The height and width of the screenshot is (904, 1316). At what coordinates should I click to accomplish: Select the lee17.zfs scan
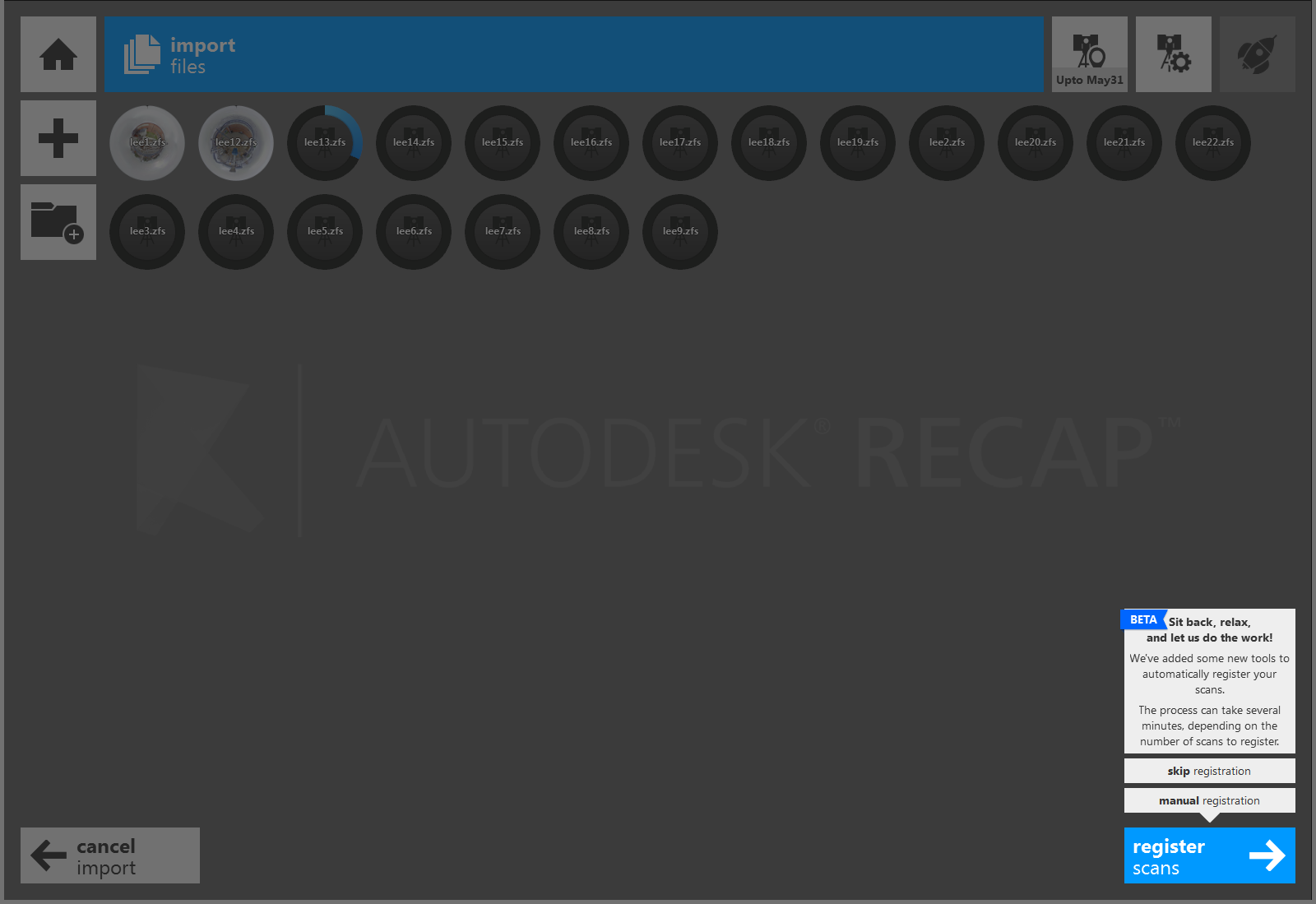pos(680,143)
